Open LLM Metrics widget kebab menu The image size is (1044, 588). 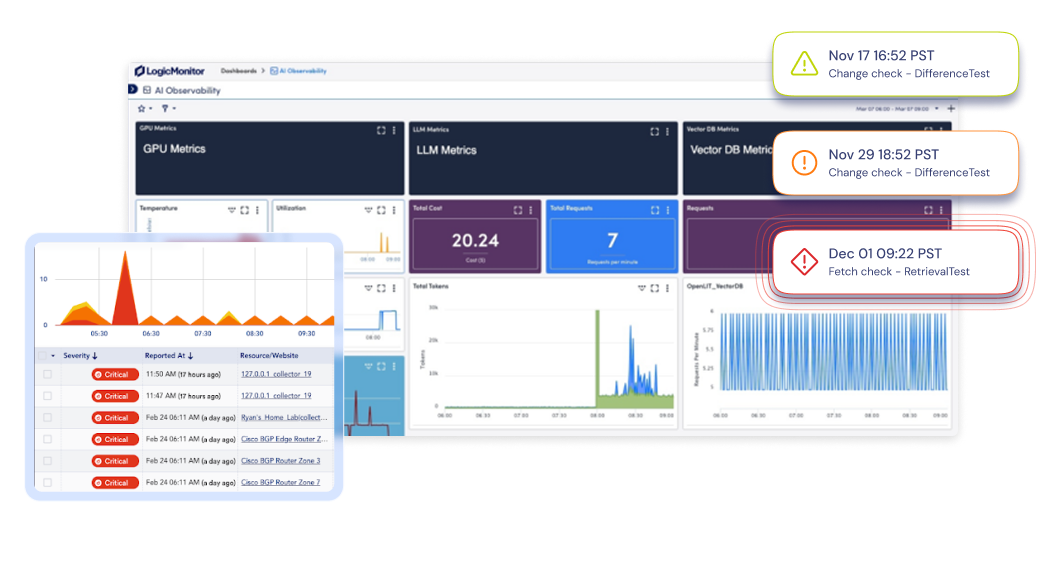pyautogui.click(x=667, y=132)
